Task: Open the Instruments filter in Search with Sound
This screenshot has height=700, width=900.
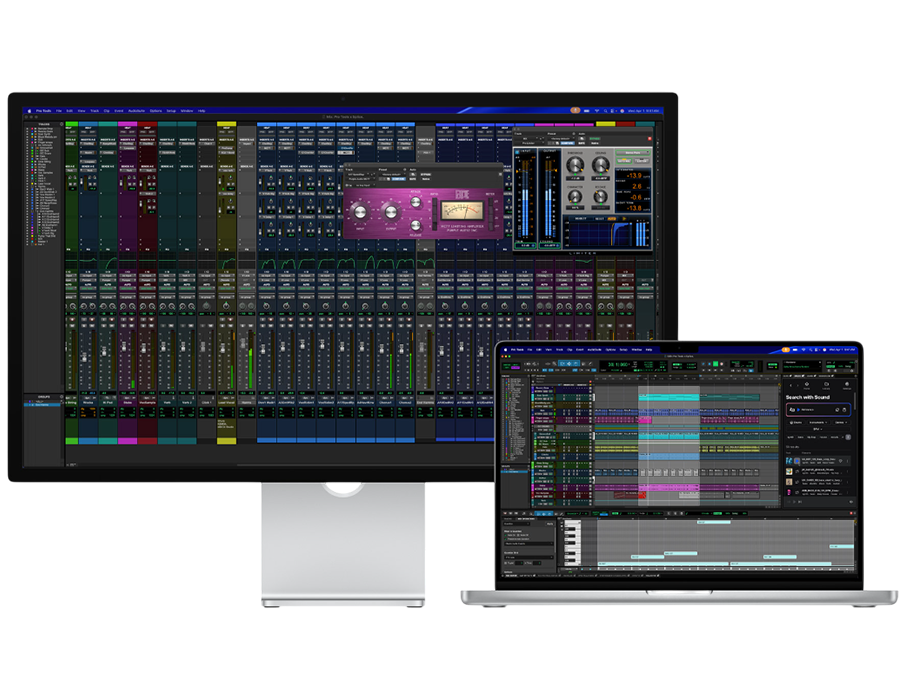Action: pyautogui.click(x=819, y=422)
